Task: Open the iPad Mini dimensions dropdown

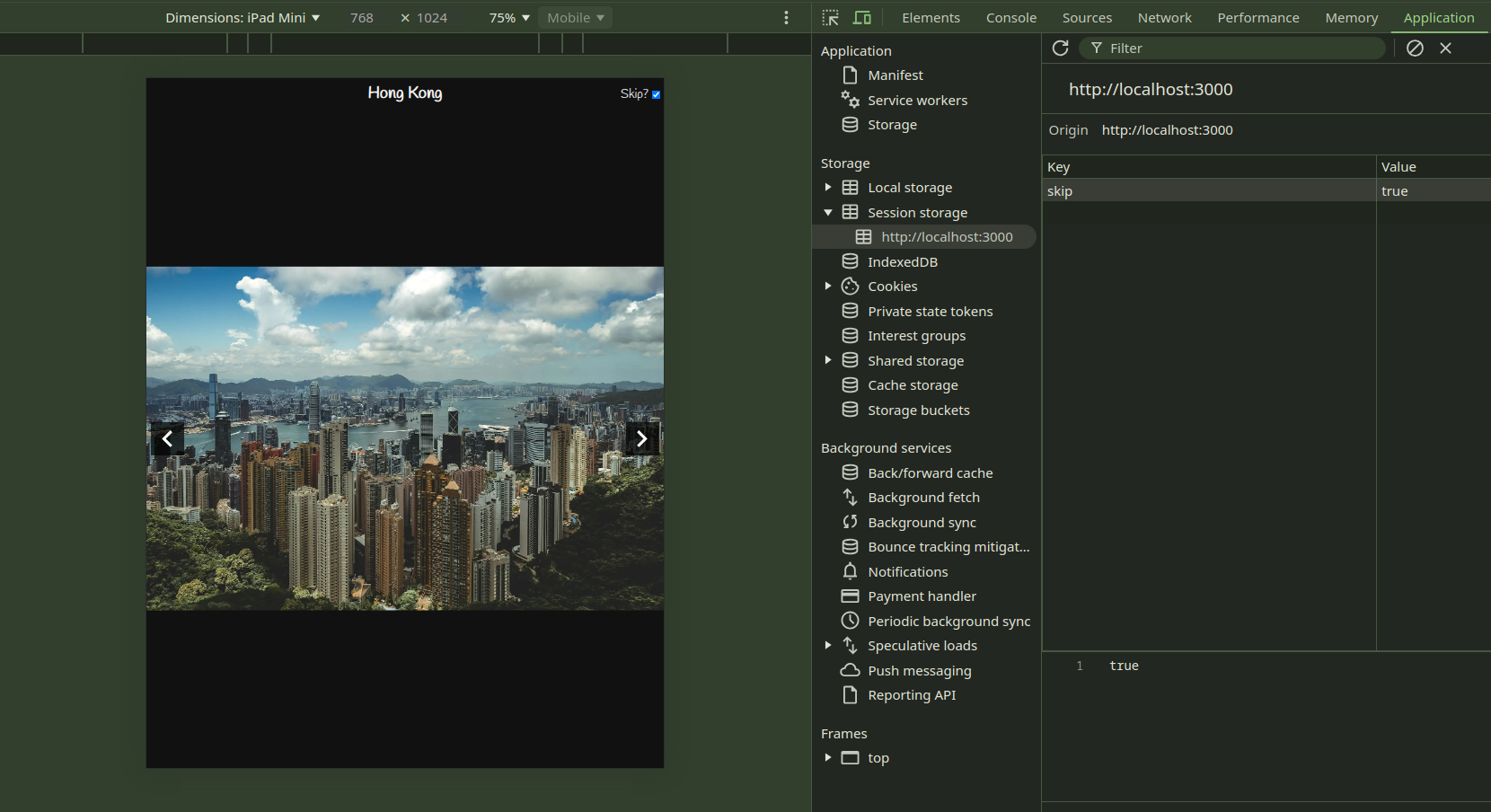Action: click(x=243, y=17)
